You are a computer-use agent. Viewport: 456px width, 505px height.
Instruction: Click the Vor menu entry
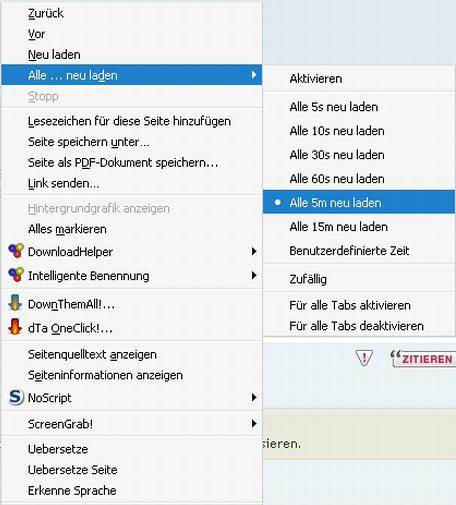132,34
